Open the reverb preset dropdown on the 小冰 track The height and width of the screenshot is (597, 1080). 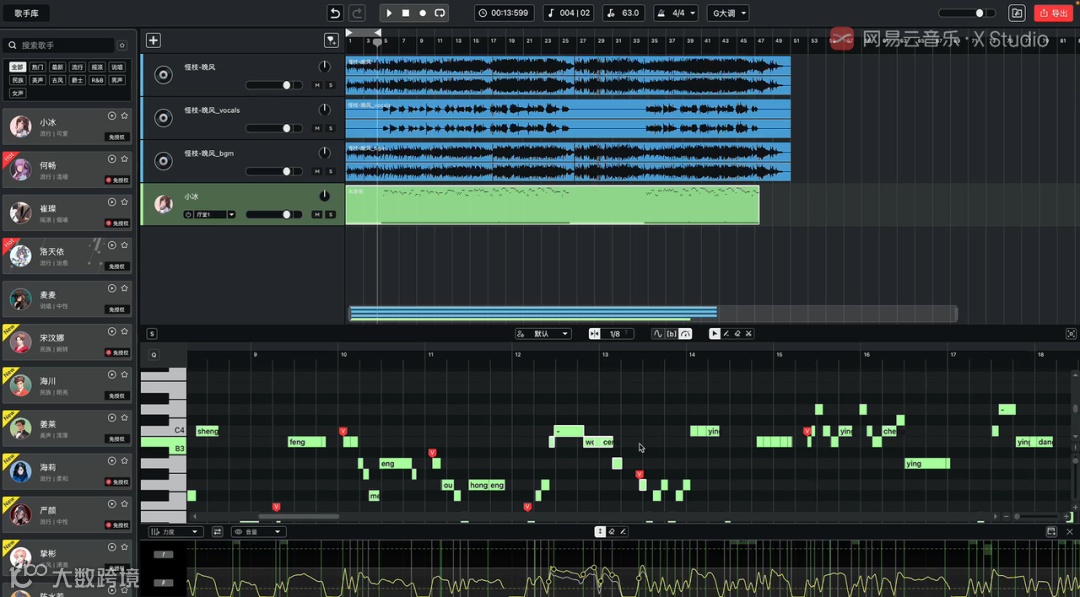click(231, 215)
